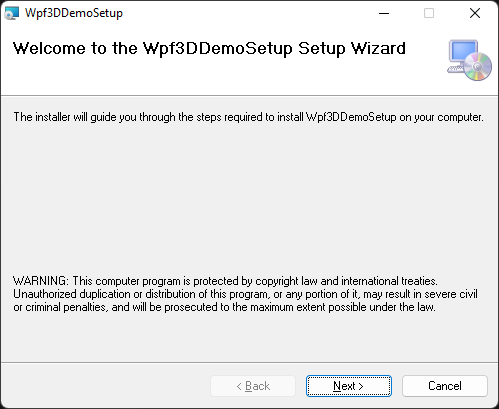Click the WARNING word in copyright notice
The image size is (499, 409).
[41, 281]
